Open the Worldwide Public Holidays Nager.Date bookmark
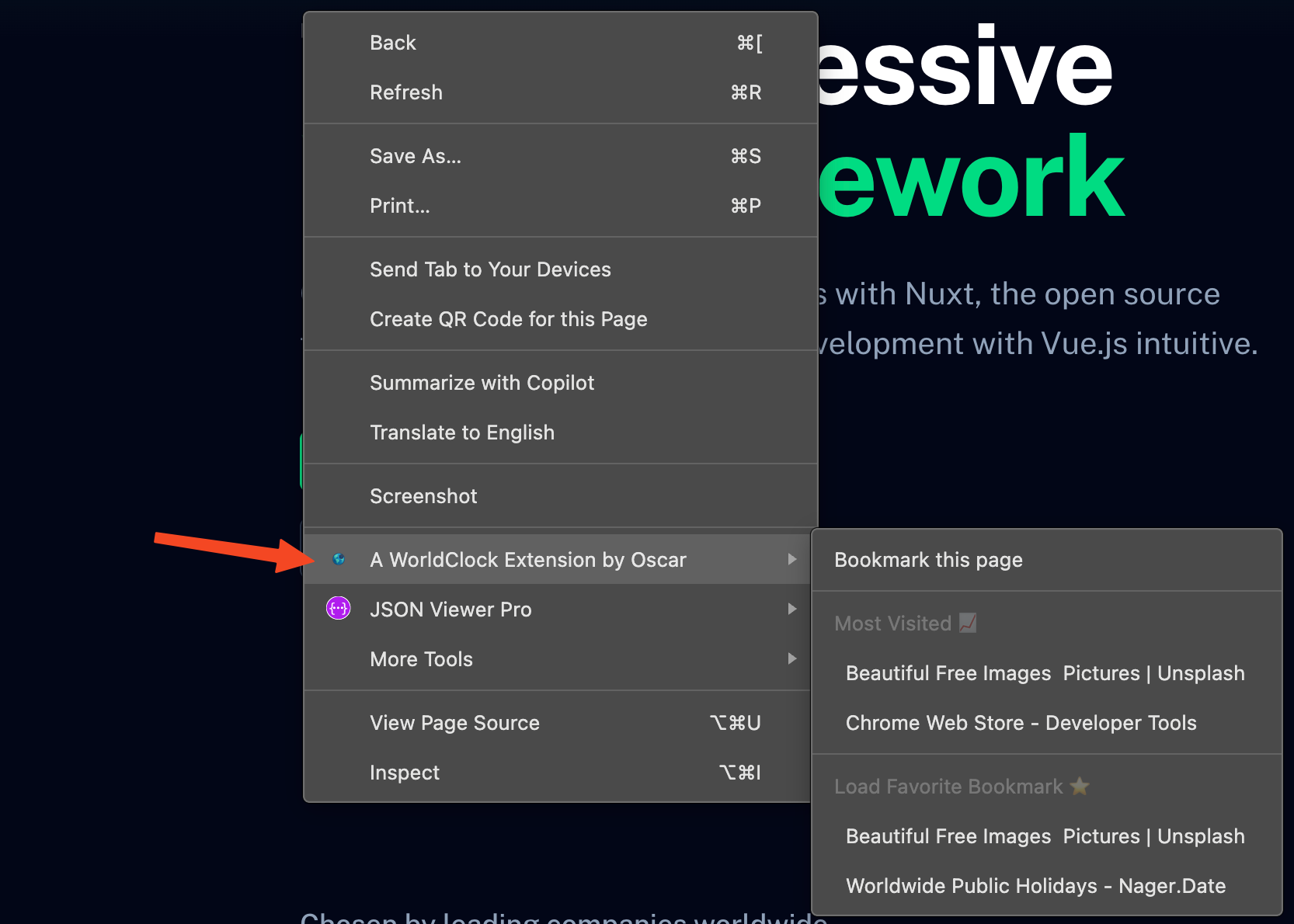 click(x=1035, y=885)
